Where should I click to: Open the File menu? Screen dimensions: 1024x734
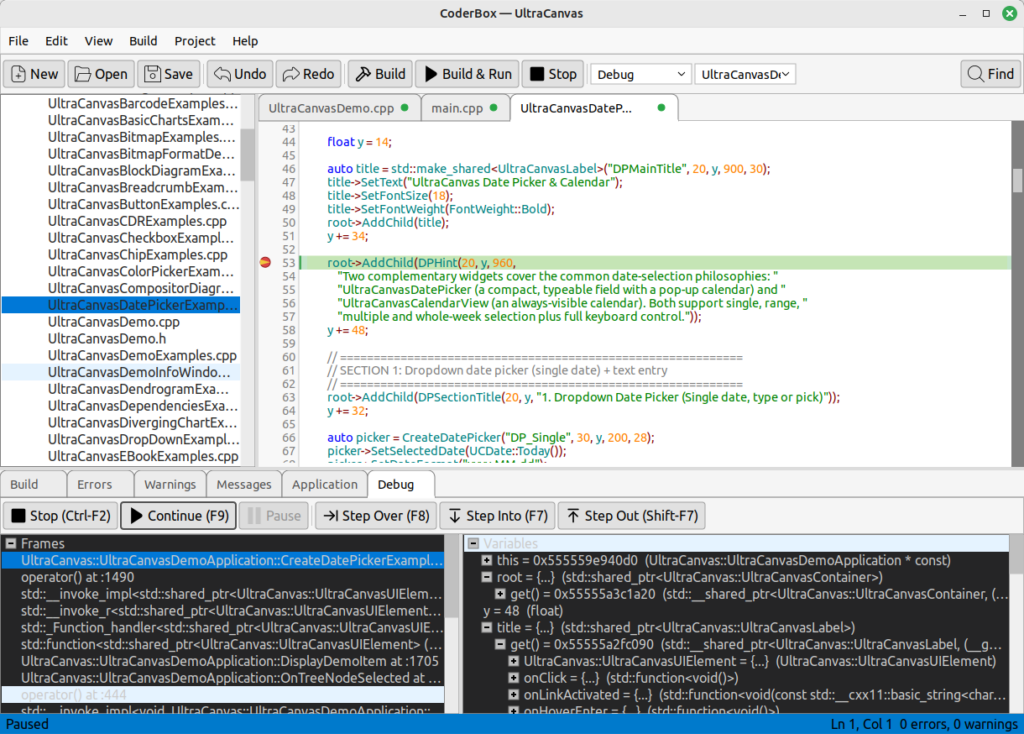(x=18, y=41)
